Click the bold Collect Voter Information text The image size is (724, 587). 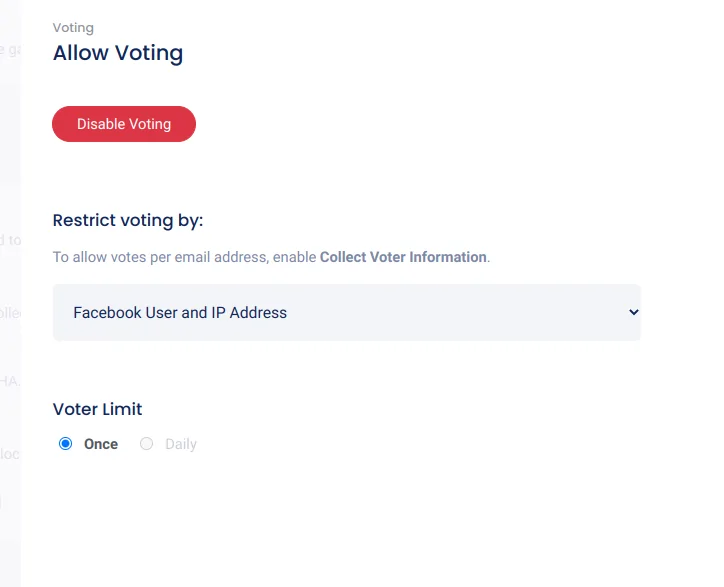point(403,257)
